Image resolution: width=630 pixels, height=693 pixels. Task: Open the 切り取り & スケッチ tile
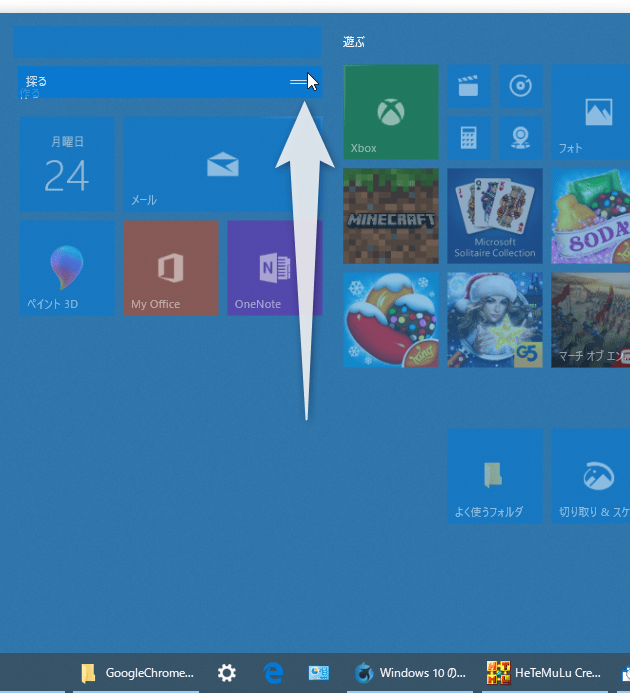click(x=591, y=476)
